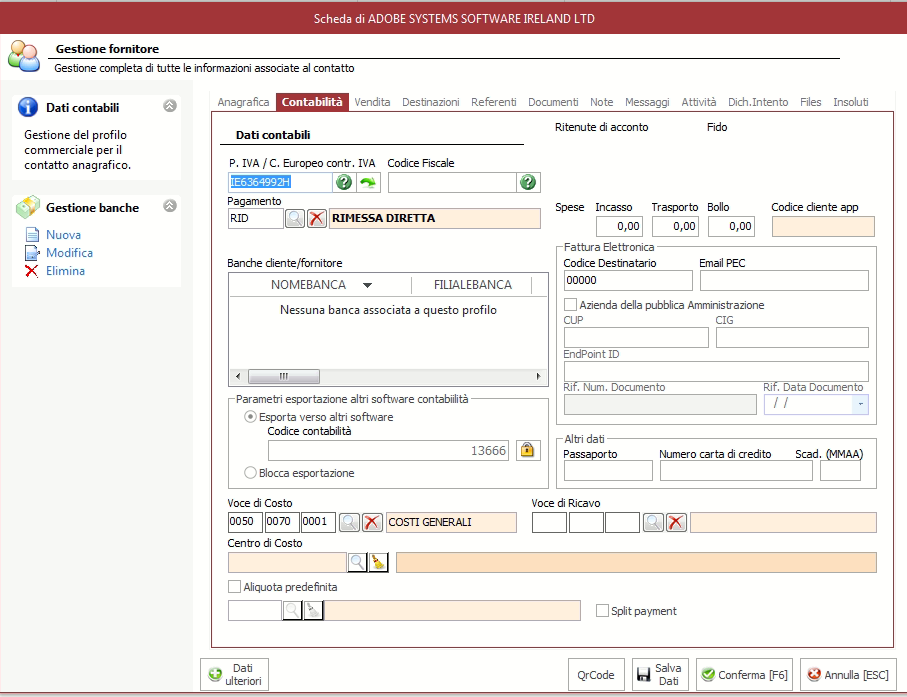Click the Dati ulteriori button

(x=234, y=674)
